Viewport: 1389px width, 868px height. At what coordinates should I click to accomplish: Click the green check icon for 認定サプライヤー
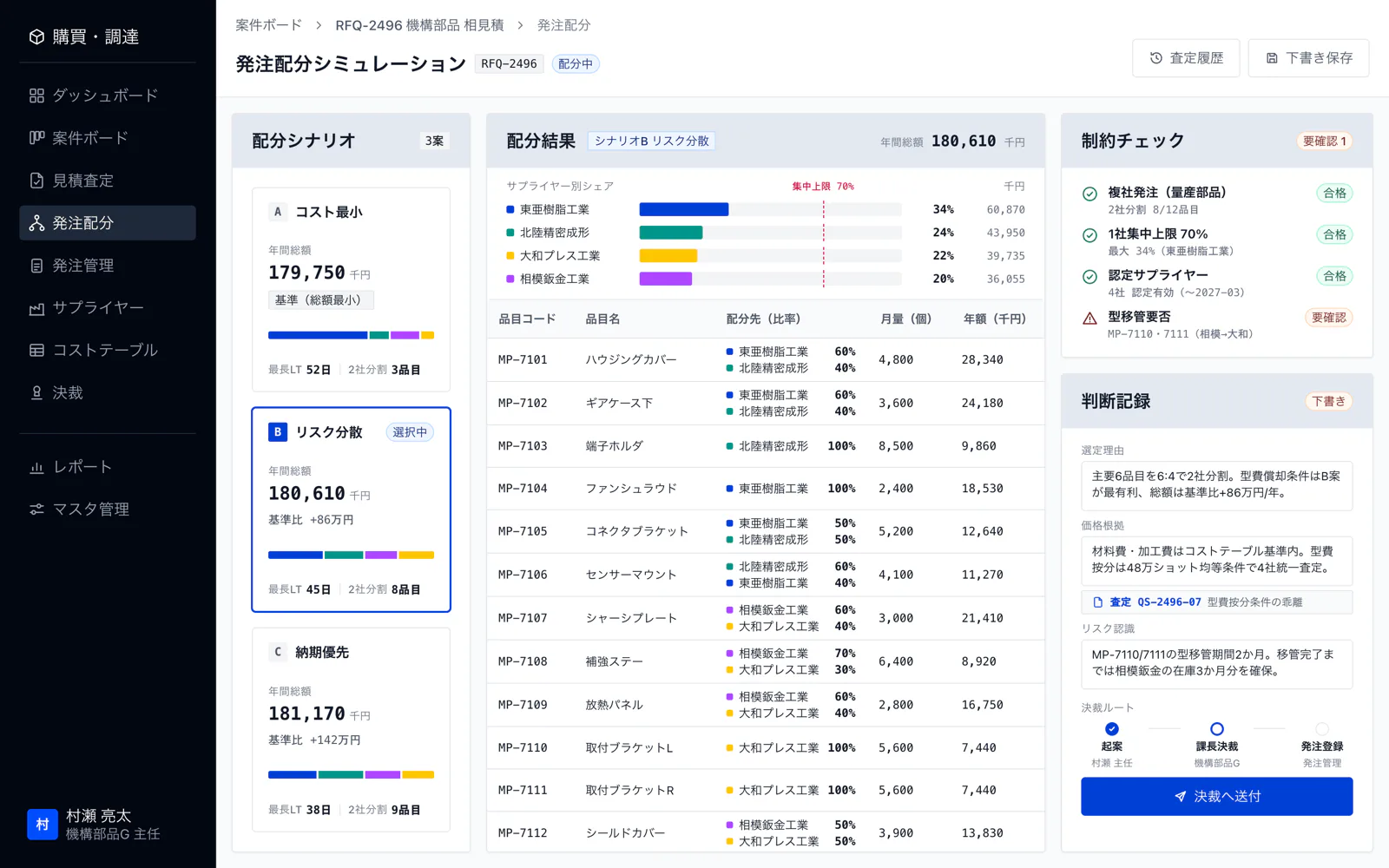[1089, 277]
